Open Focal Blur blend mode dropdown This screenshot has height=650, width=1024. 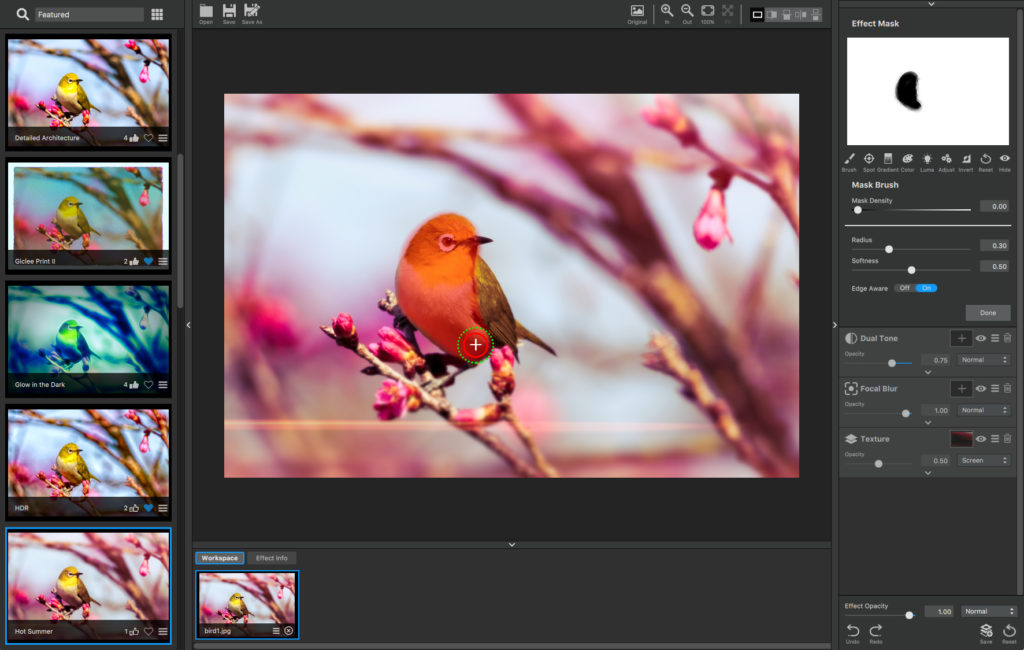[x=984, y=410]
